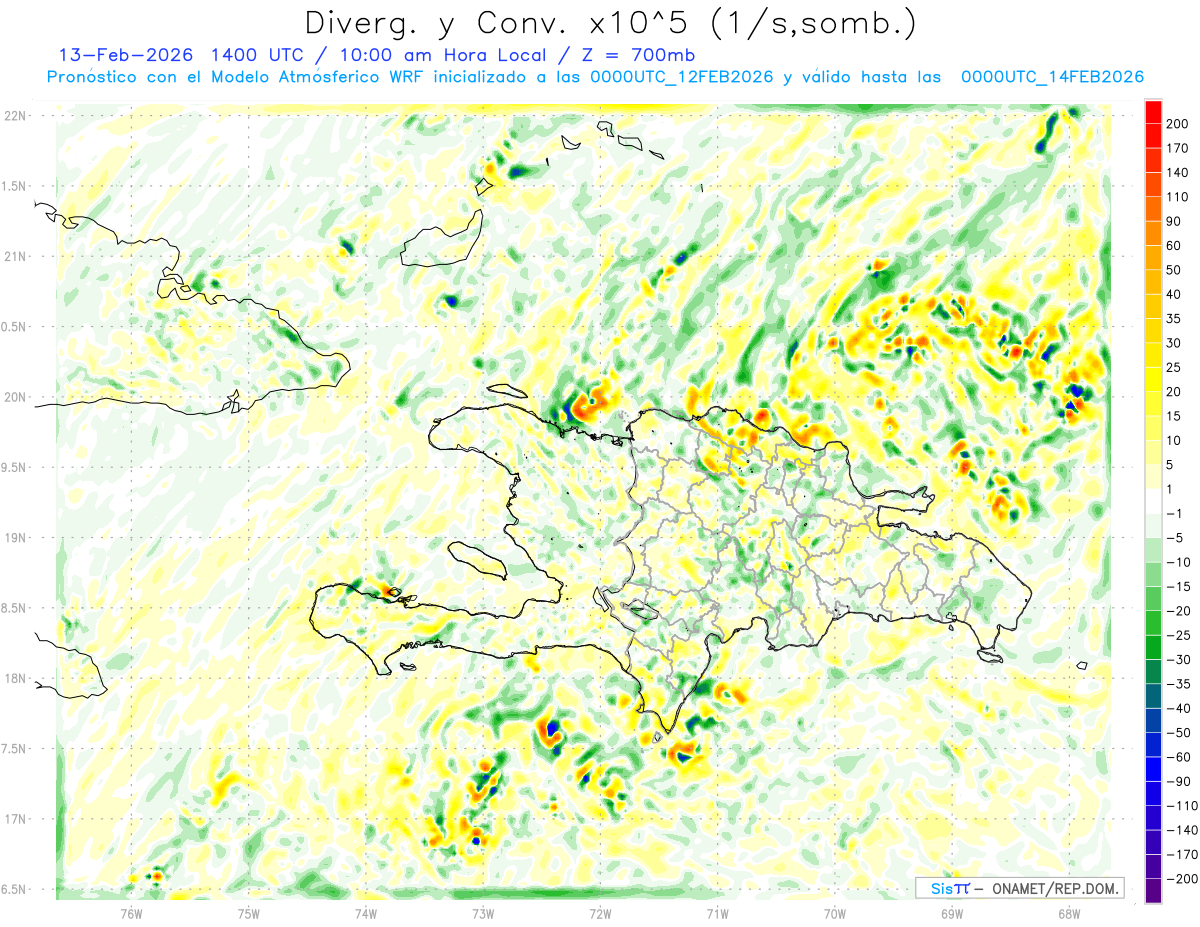Click the '140' color scale value

[1177, 173]
